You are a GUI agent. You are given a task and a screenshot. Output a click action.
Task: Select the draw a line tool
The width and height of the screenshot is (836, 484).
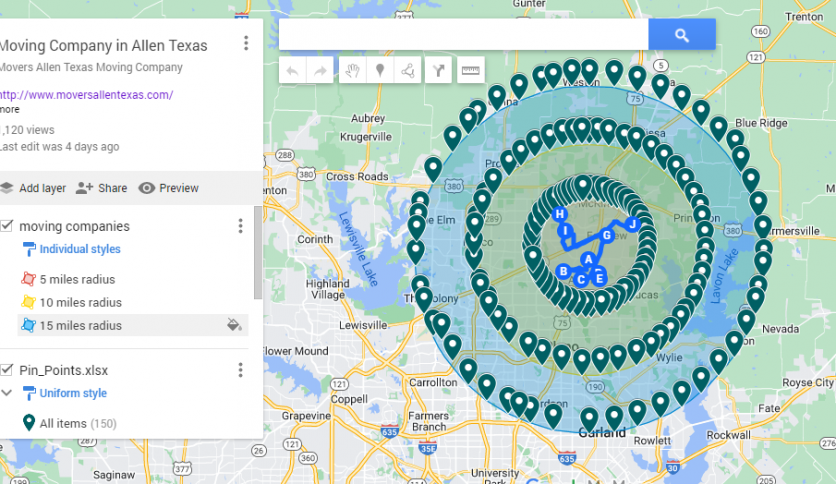[x=408, y=70]
